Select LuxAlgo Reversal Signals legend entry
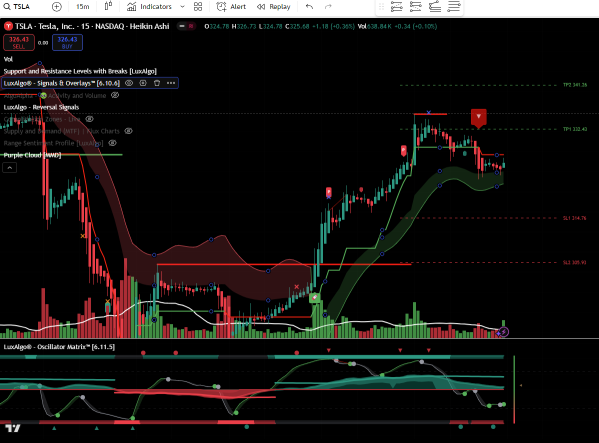This screenshot has width=599, height=443. click(x=41, y=107)
